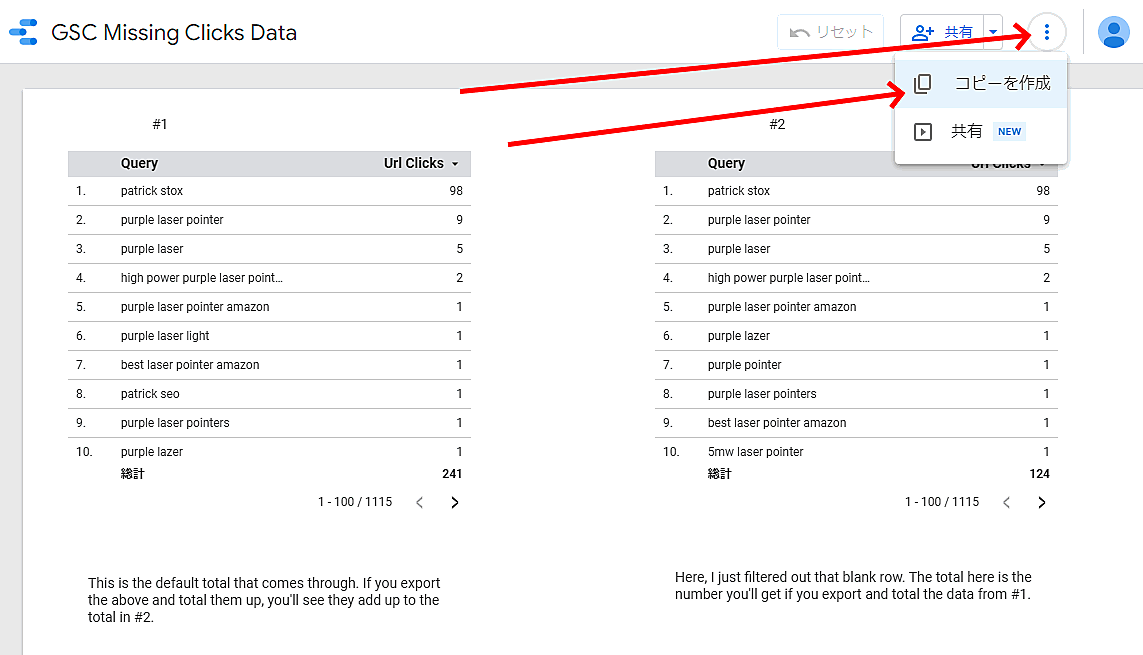Go to previous page in table #1
Image resolution: width=1143 pixels, height=655 pixels.
tap(420, 502)
